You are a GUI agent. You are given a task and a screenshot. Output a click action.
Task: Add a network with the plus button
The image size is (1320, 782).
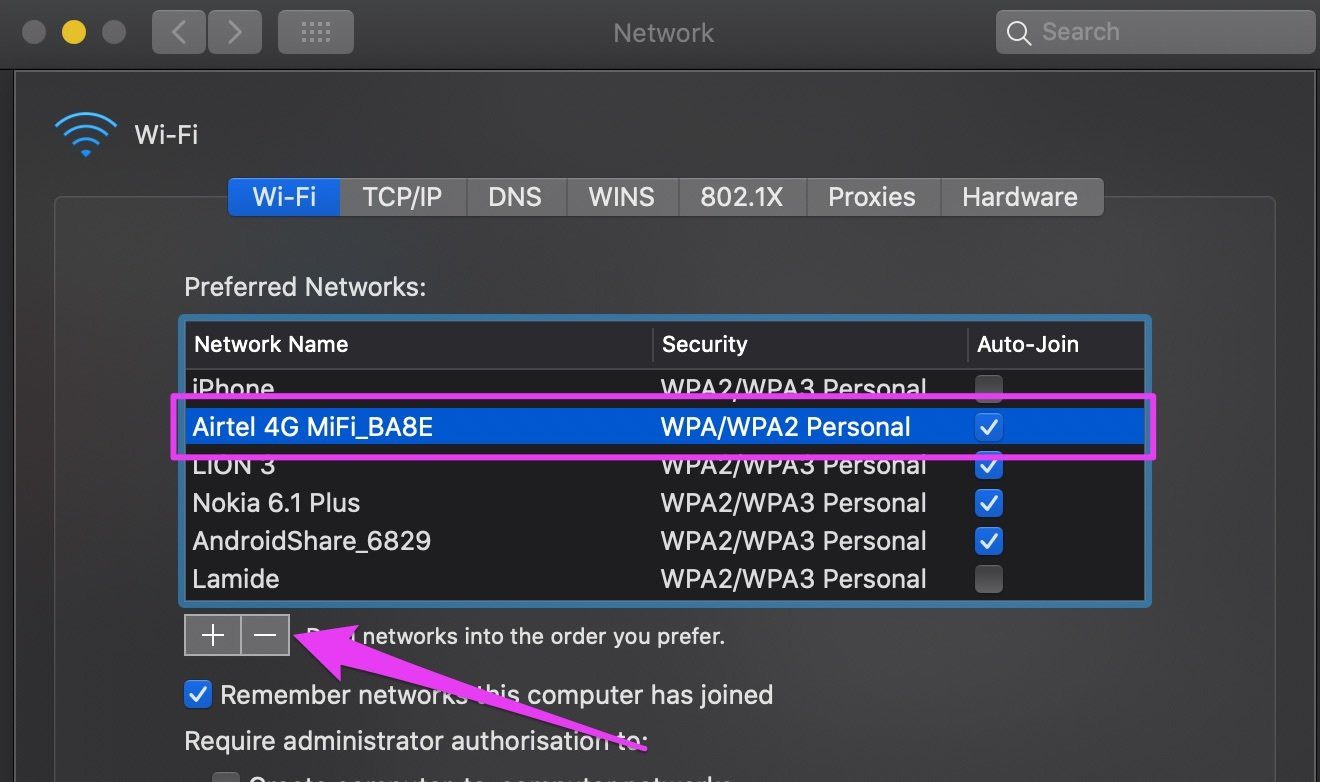[212, 635]
